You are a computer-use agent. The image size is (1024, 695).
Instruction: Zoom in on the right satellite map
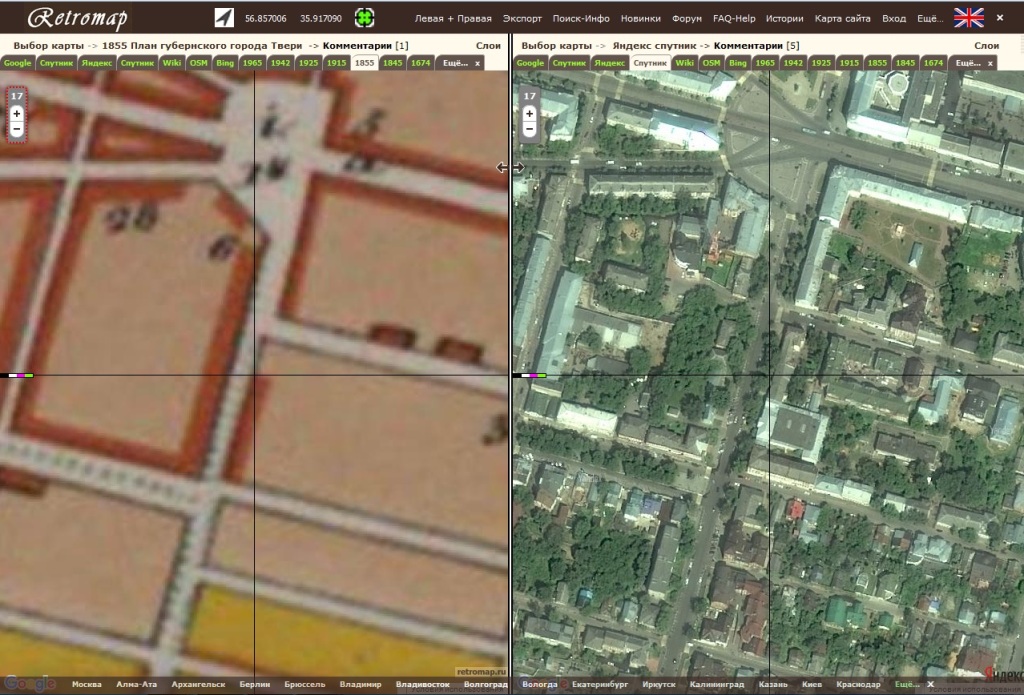click(x=530, y=113)
